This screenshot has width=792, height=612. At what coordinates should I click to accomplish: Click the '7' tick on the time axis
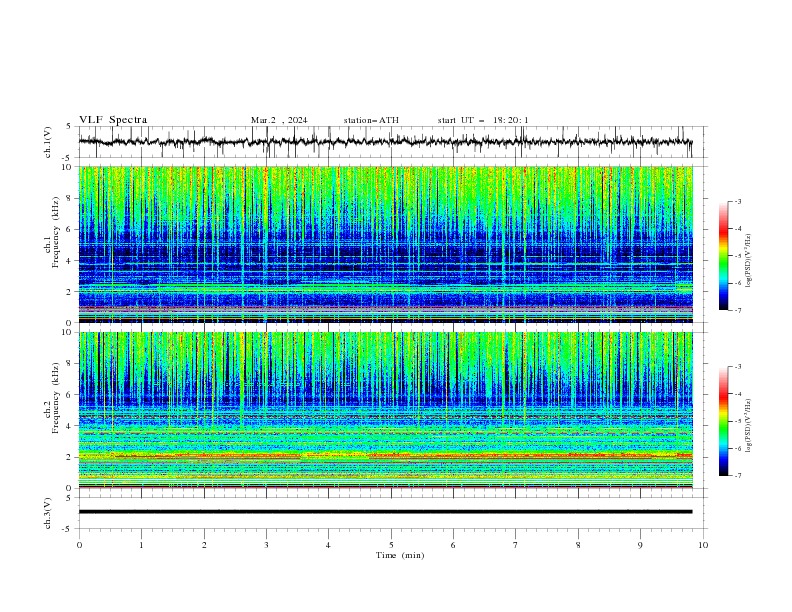click(x=516, y=545)
